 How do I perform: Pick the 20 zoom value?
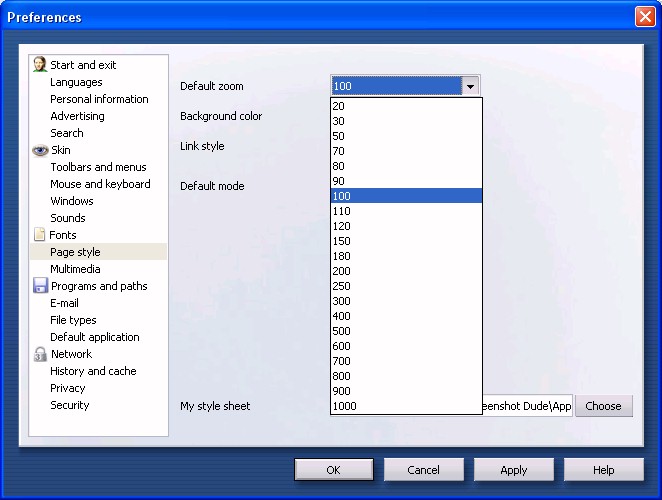(406, 106)
